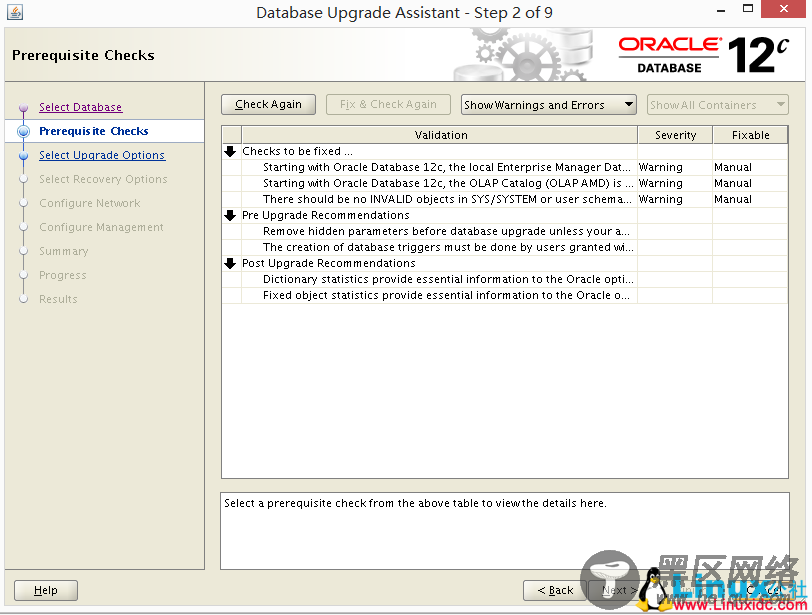Select the 'Remove hidden parameters' recommendation row

505,231
